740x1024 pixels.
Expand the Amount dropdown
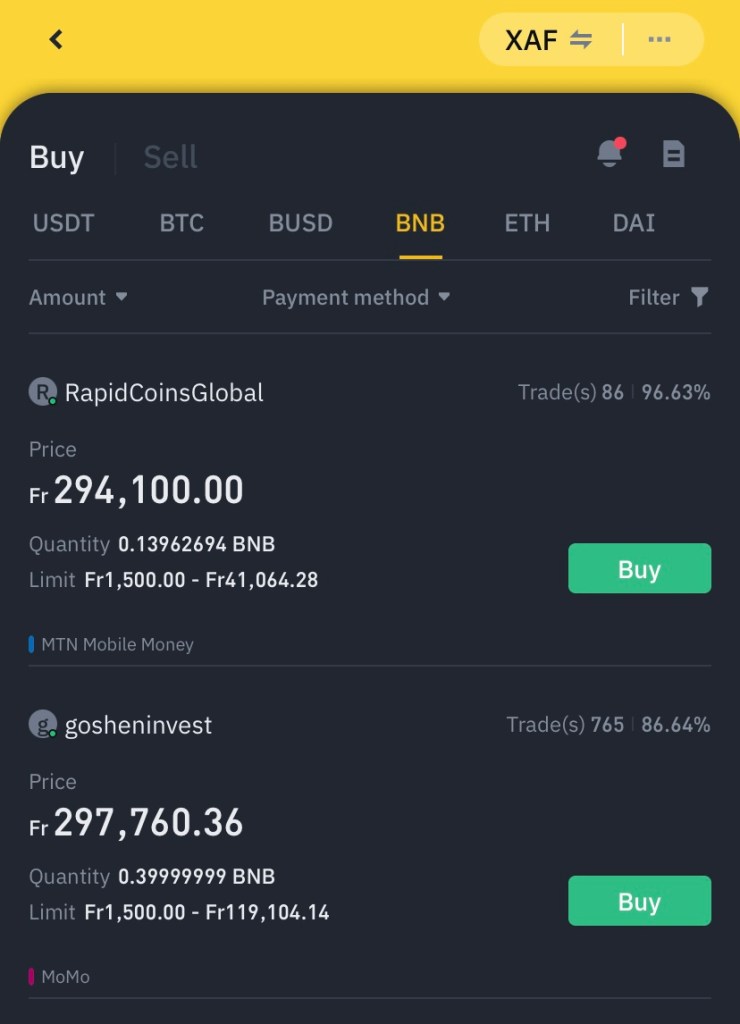click(x=78, y=297)
